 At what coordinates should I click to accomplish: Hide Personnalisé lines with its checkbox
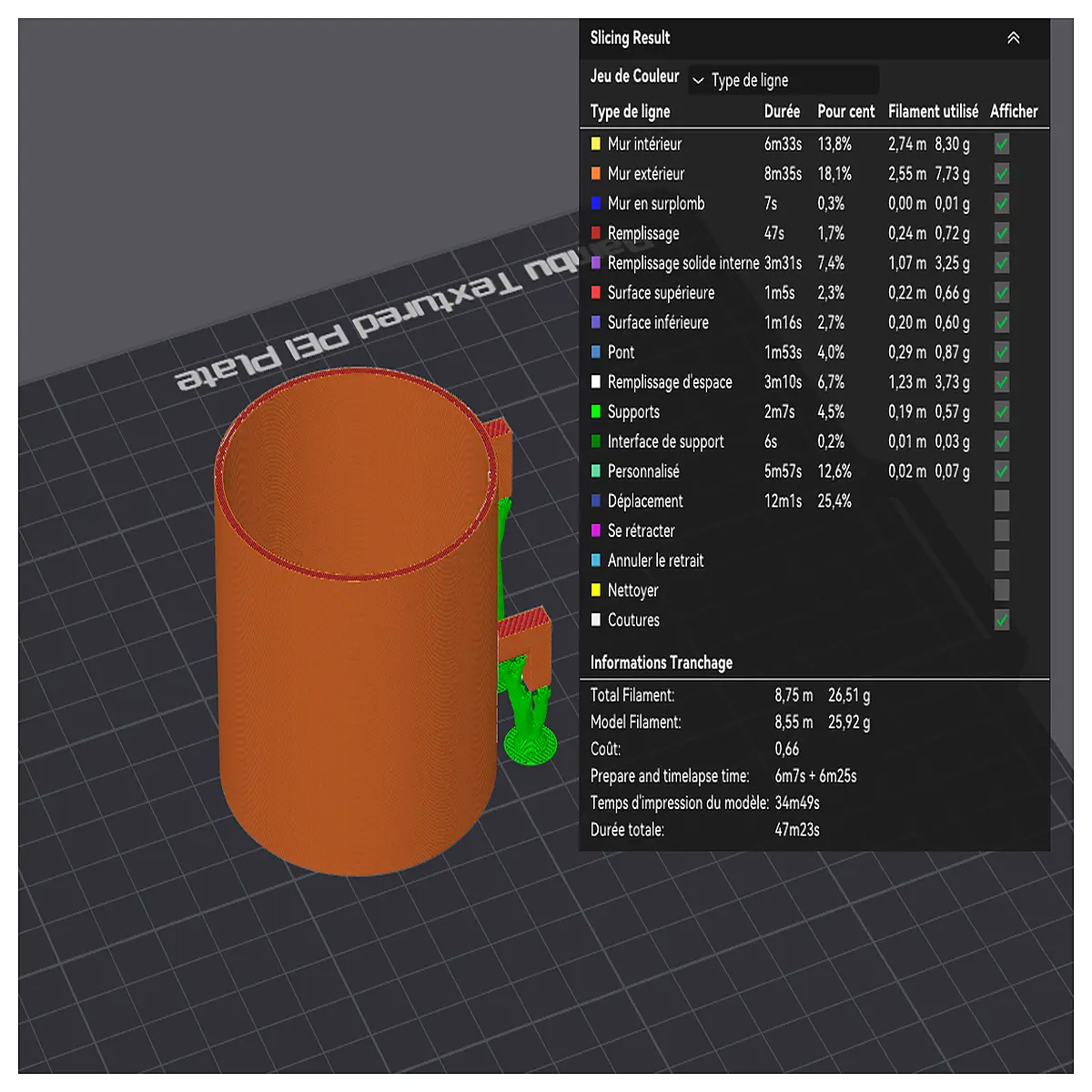click(1002, 471)
